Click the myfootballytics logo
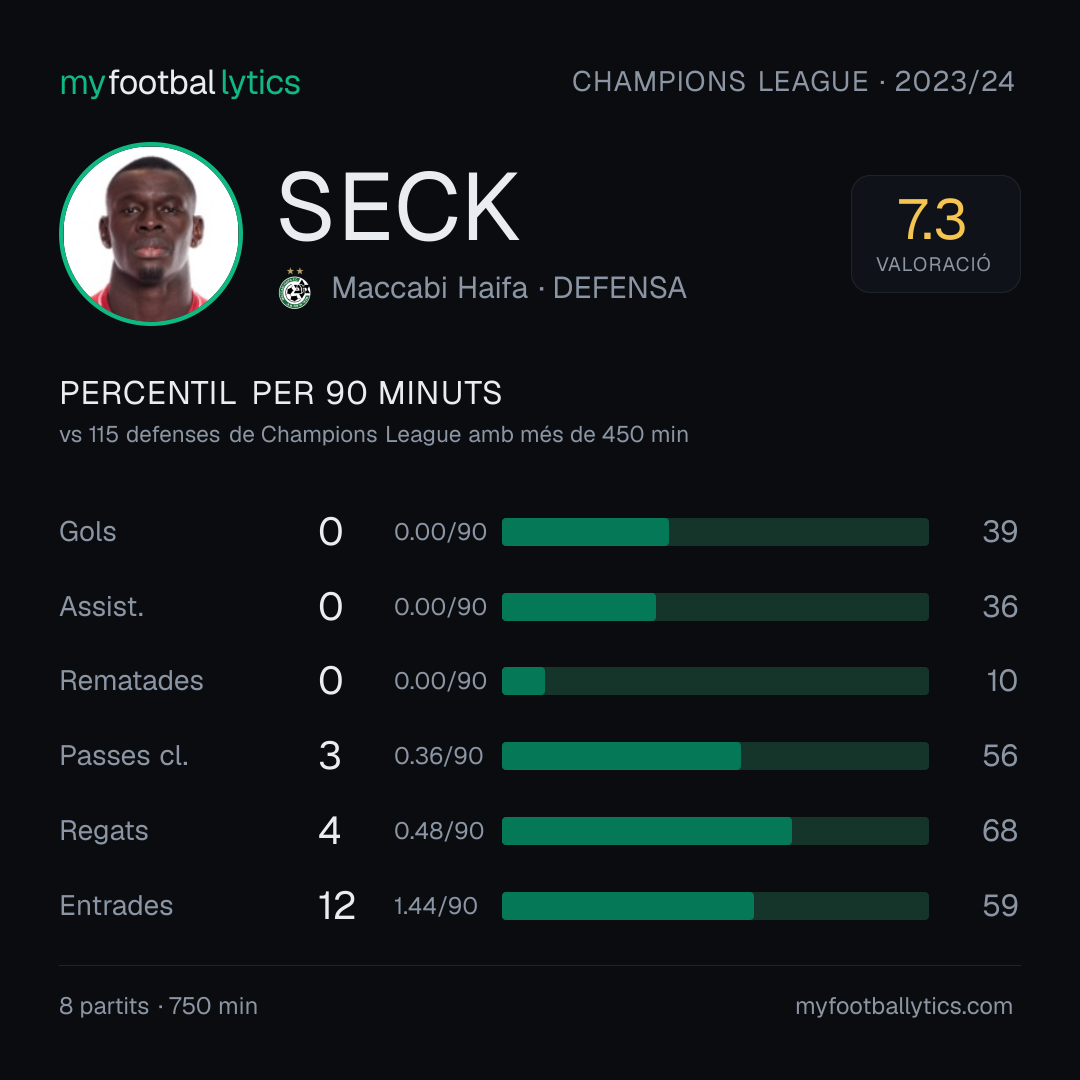Viewport: 1080px width, 1080px height. tap(180, 83)
